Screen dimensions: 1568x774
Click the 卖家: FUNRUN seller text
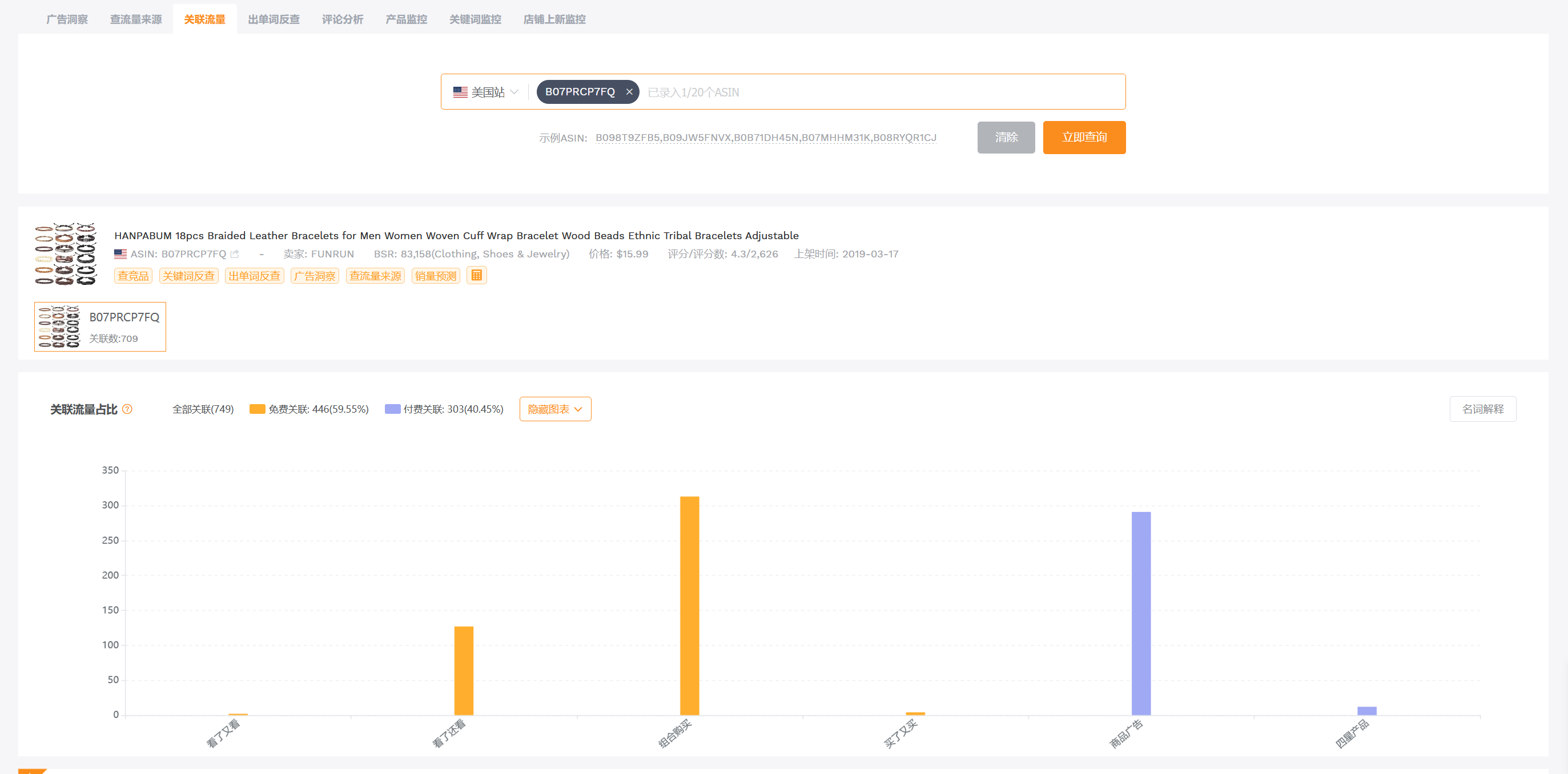[x=319, y=255]
